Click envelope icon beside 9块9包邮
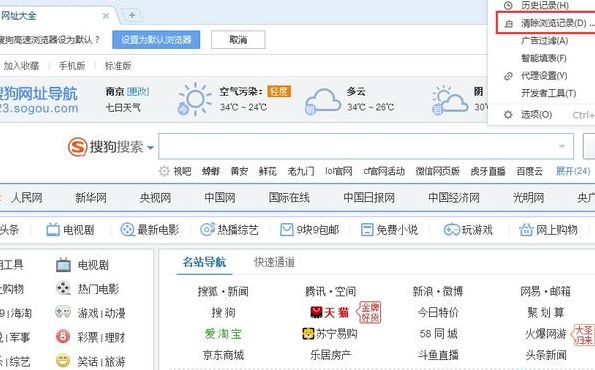Viewport: 595px width, 370px height. pos(286,230)
